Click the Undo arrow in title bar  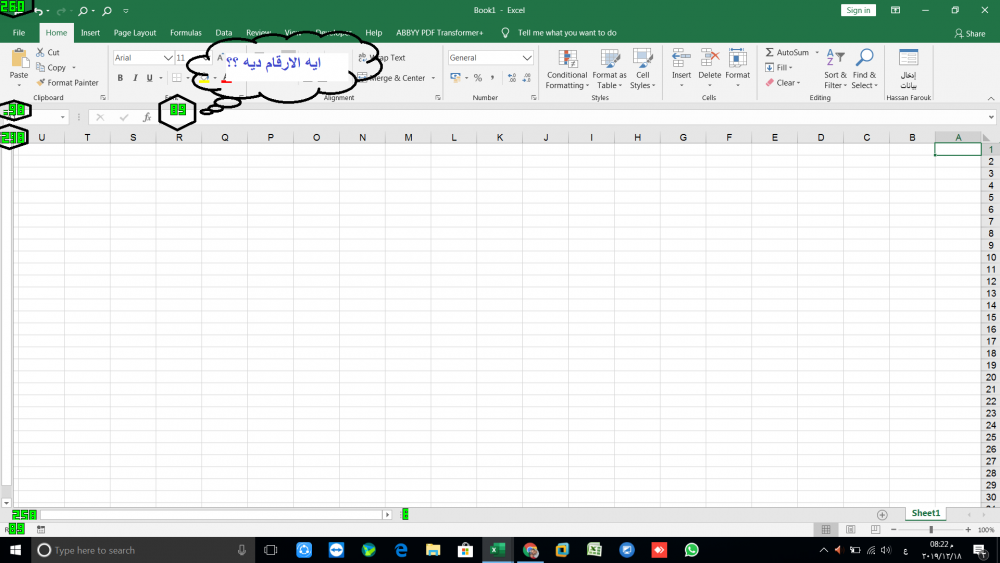click(x=39, y=11)
